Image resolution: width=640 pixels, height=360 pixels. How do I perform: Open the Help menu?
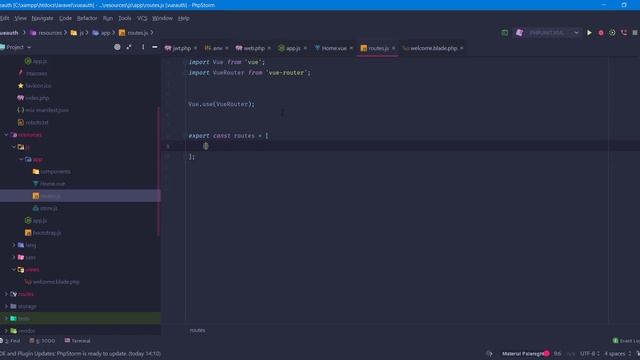click(184, 18)
